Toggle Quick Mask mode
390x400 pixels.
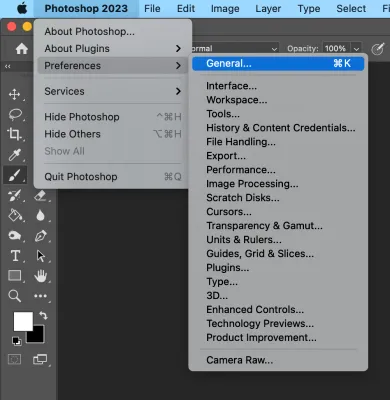coord(14,359)
